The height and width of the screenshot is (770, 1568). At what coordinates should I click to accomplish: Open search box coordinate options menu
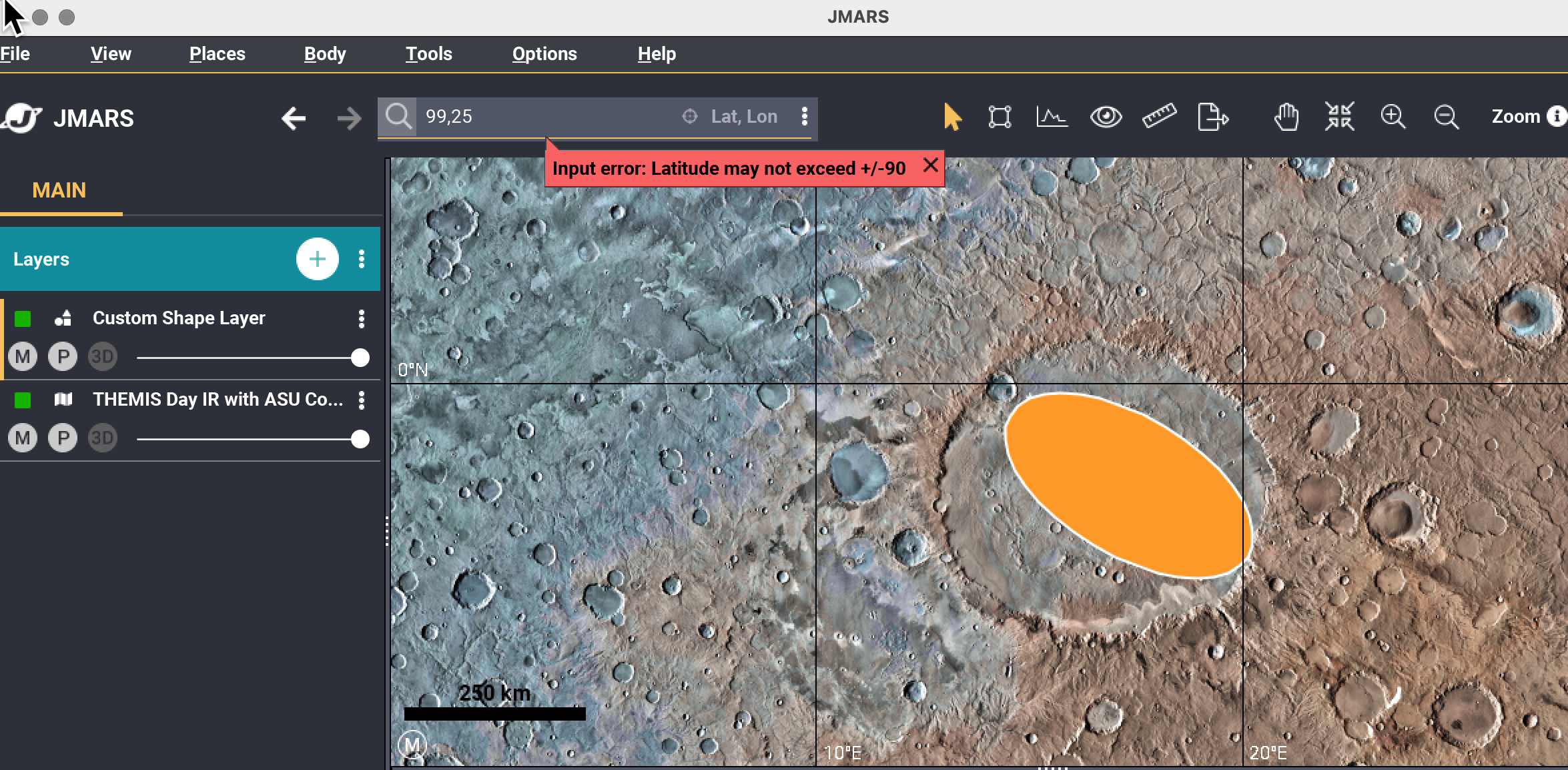pyautogui.click(x=805, y=117)
